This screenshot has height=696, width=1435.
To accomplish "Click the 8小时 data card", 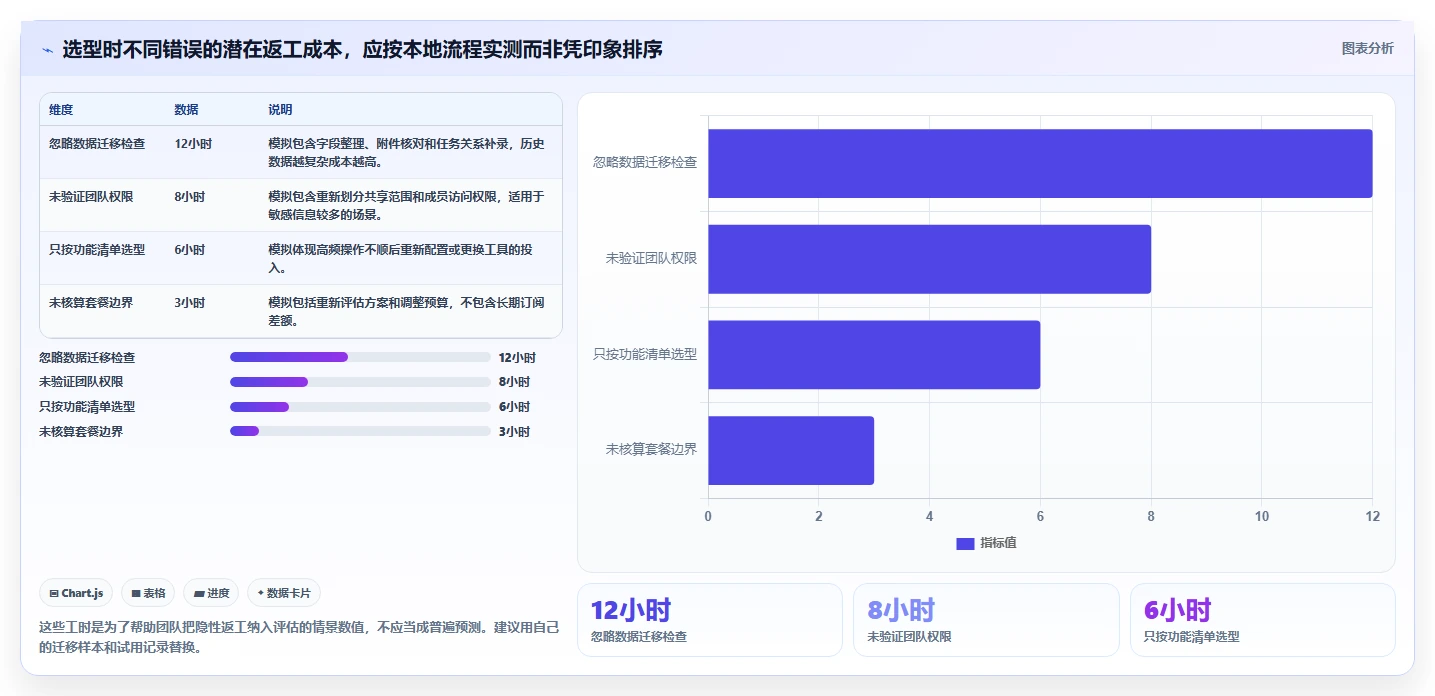I will click(986, 620).
